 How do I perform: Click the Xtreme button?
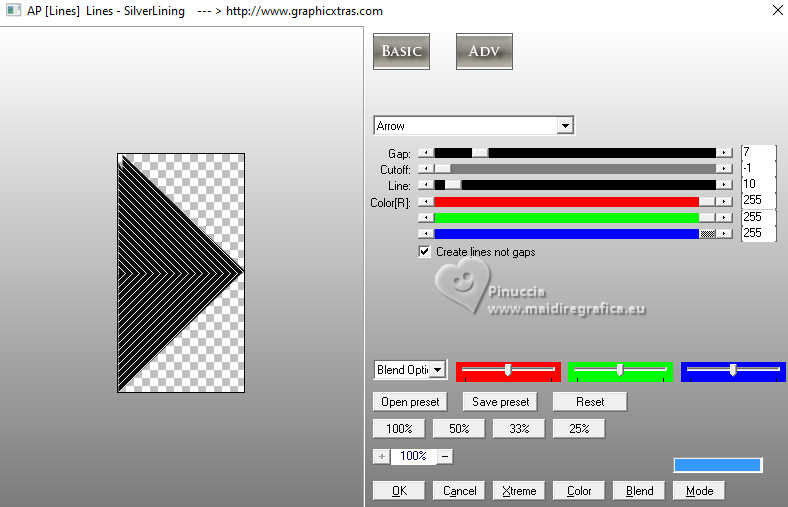(x=519, y=490)
